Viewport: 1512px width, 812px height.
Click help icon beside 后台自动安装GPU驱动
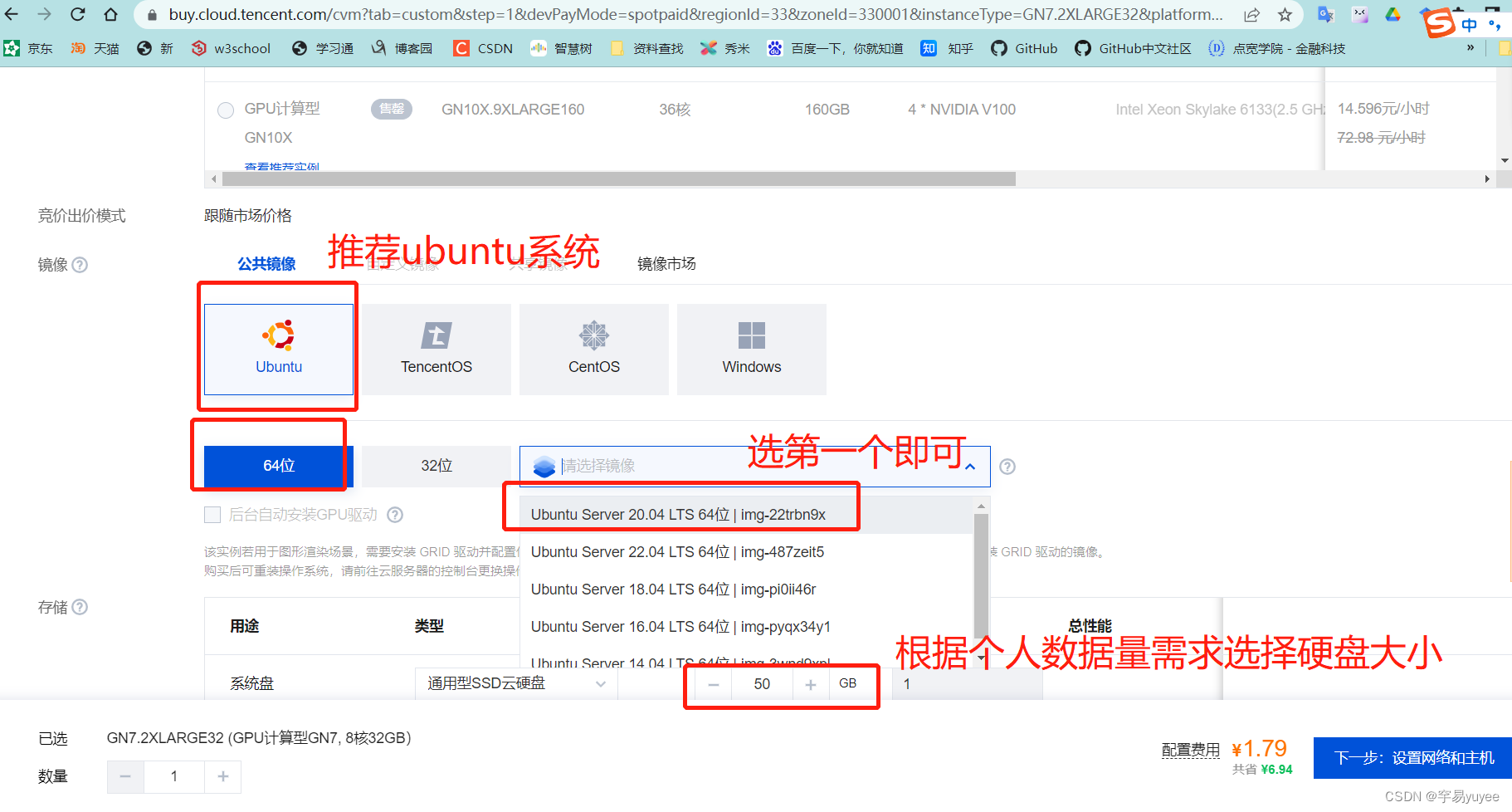click(395, 515)
